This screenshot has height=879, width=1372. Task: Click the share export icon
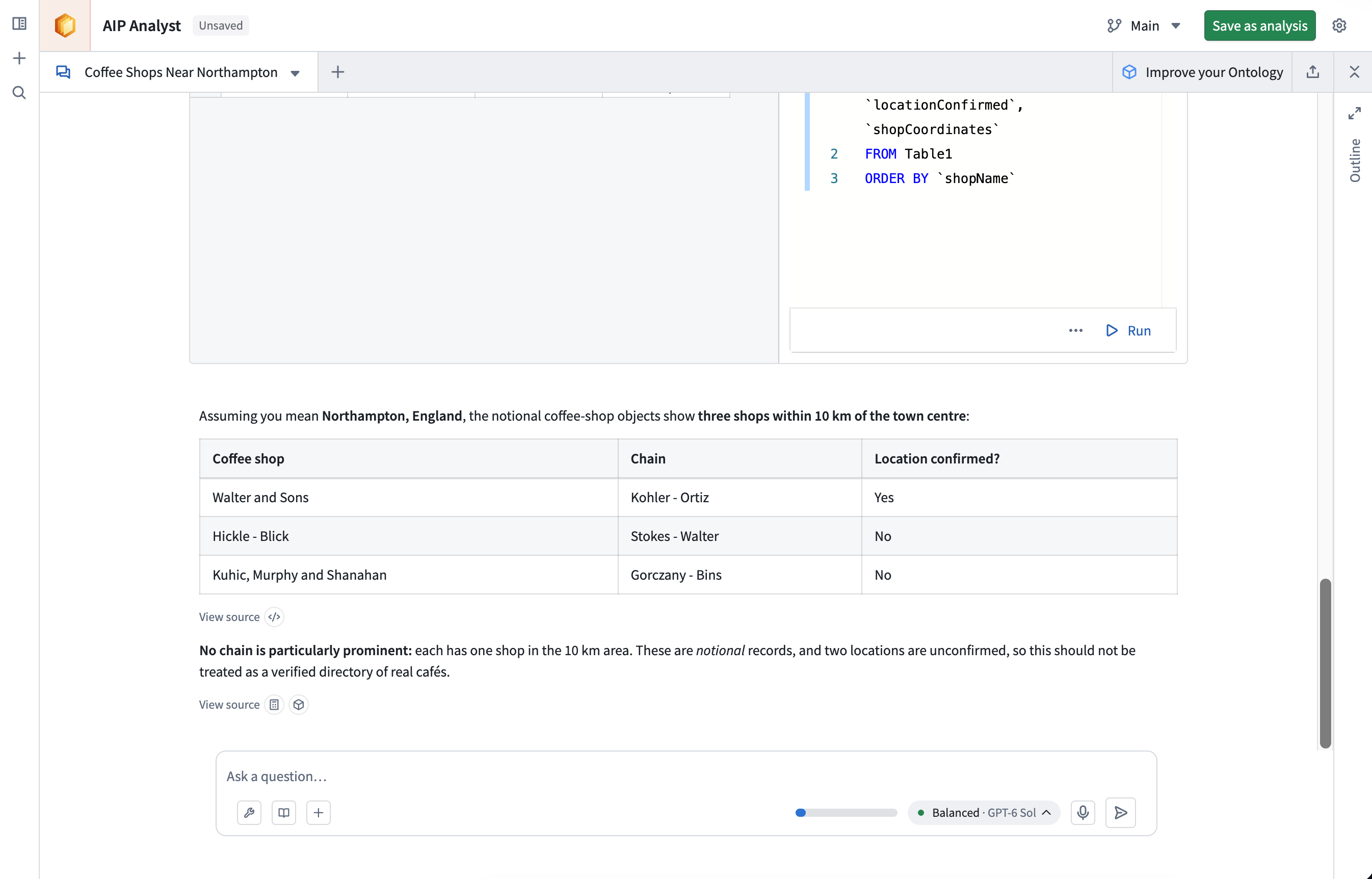1313,72
